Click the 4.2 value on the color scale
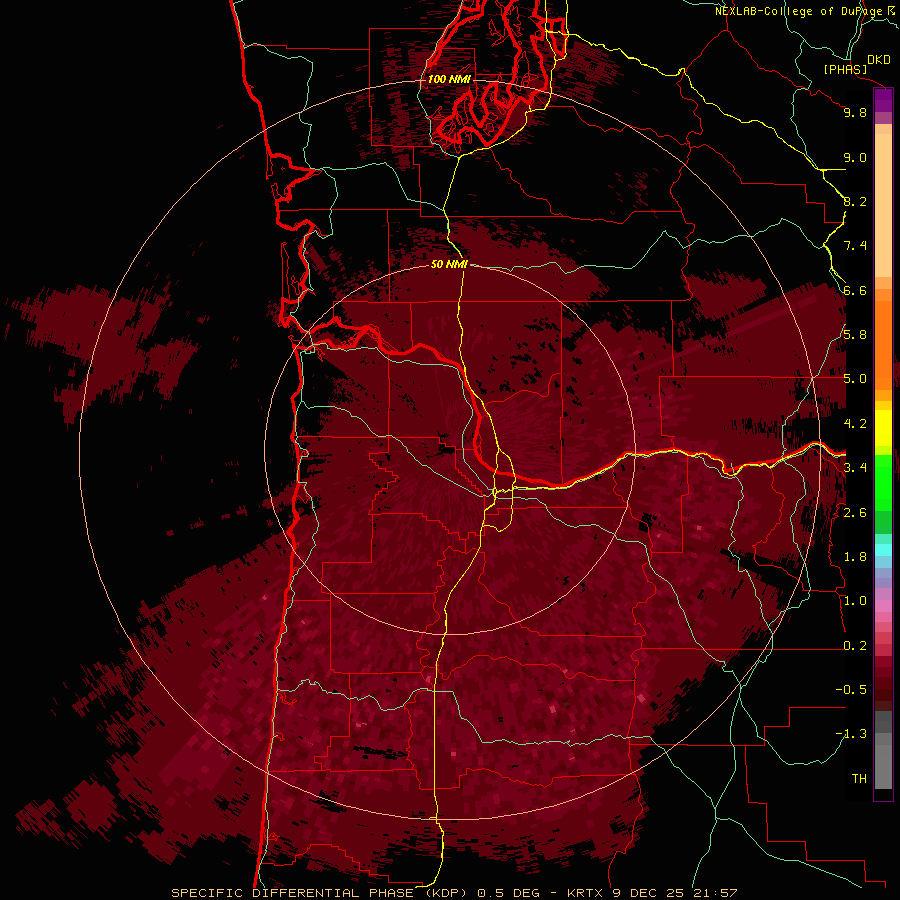 pyautogui.click(x=855, y=424)
